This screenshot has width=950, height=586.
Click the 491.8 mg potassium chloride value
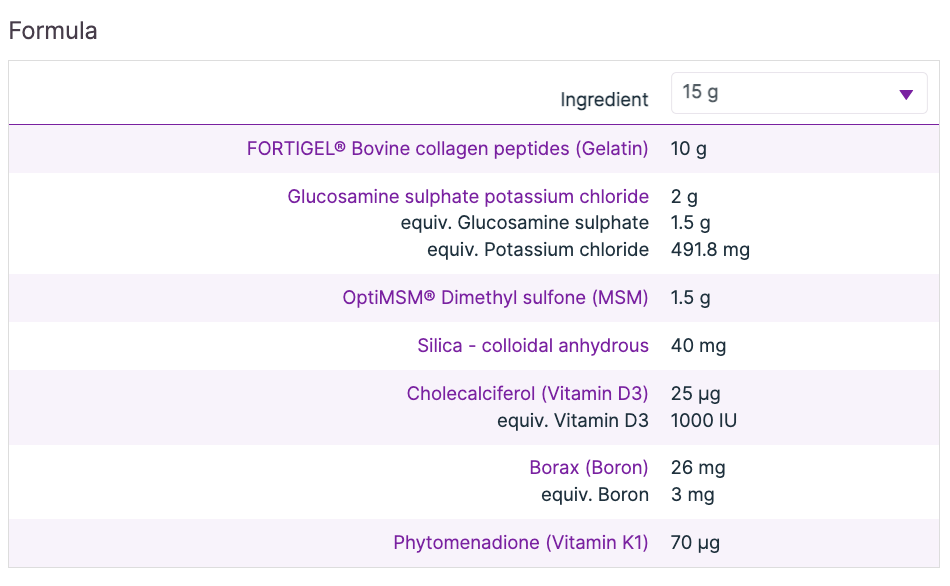click(x=710, y=249)
